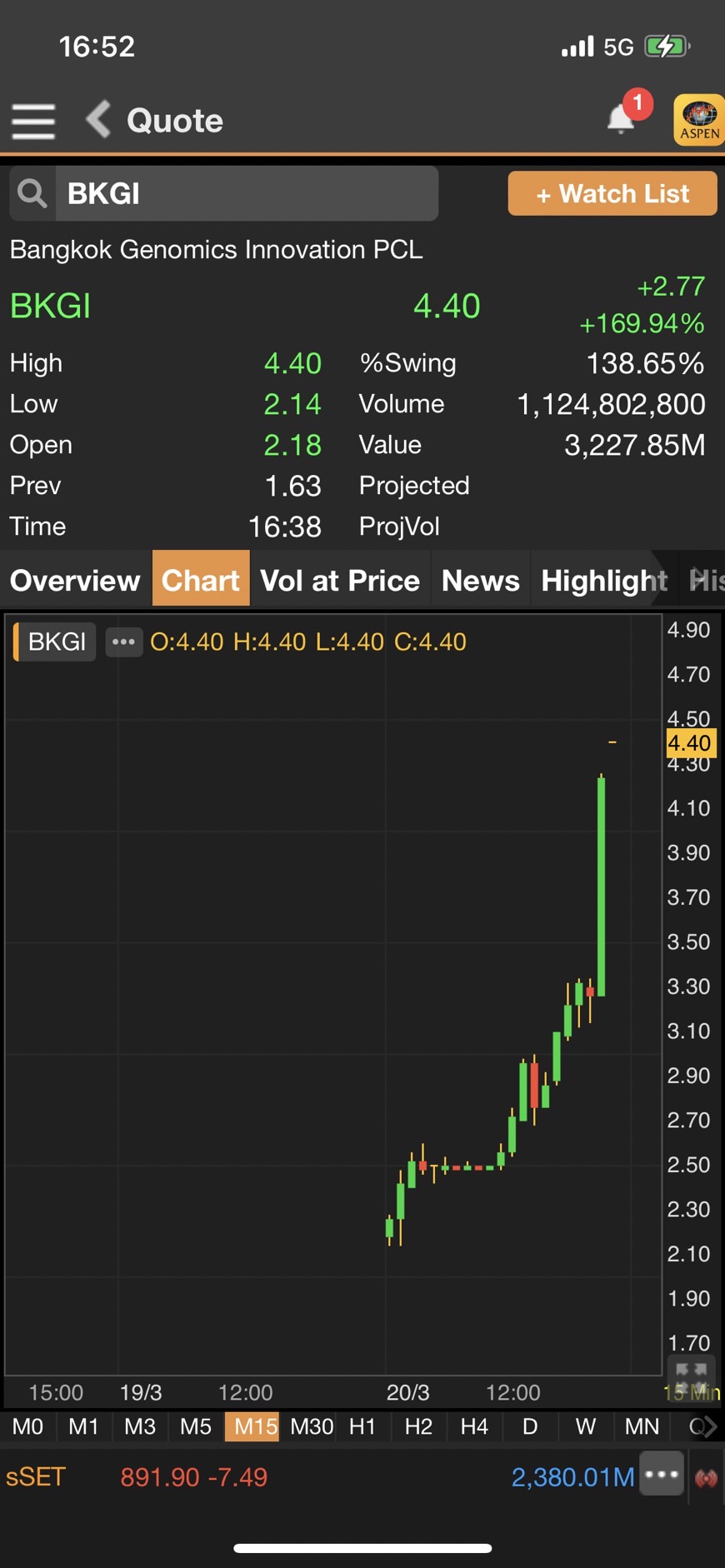The height and width of the screenshot is (1568, 725).
Task: Tap the Prev close 1.63
Action: (x=292, y=486)
